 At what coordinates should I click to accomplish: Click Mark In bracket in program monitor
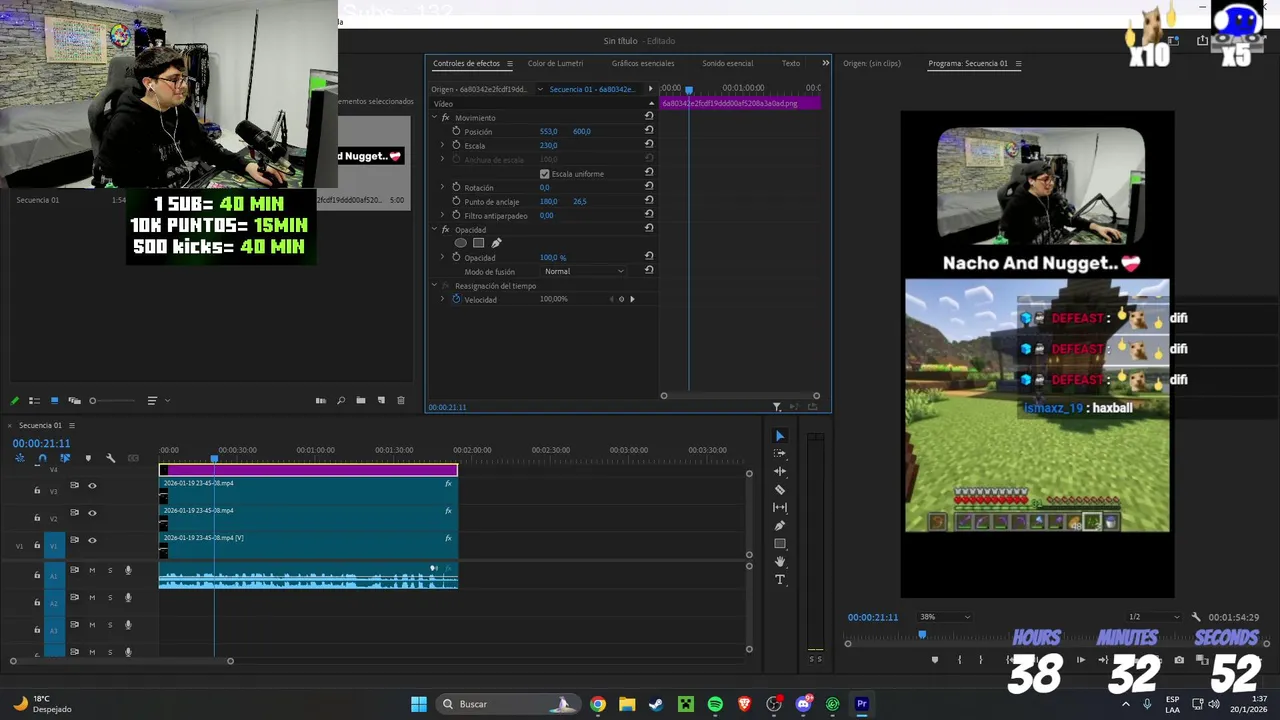click(959, 660)
